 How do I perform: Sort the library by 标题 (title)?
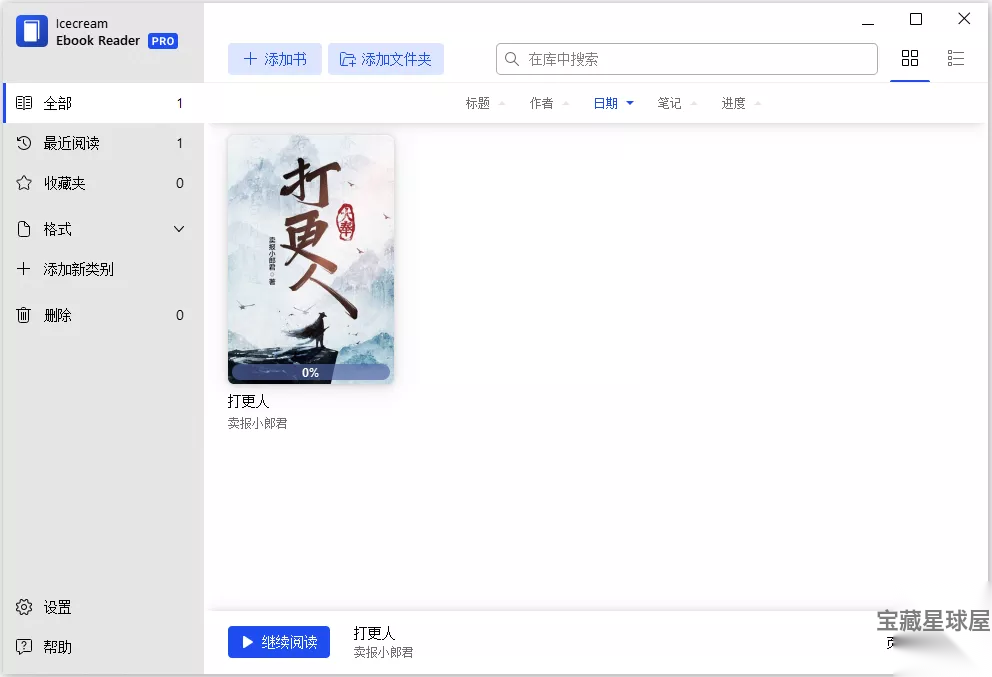pos(485,103)
